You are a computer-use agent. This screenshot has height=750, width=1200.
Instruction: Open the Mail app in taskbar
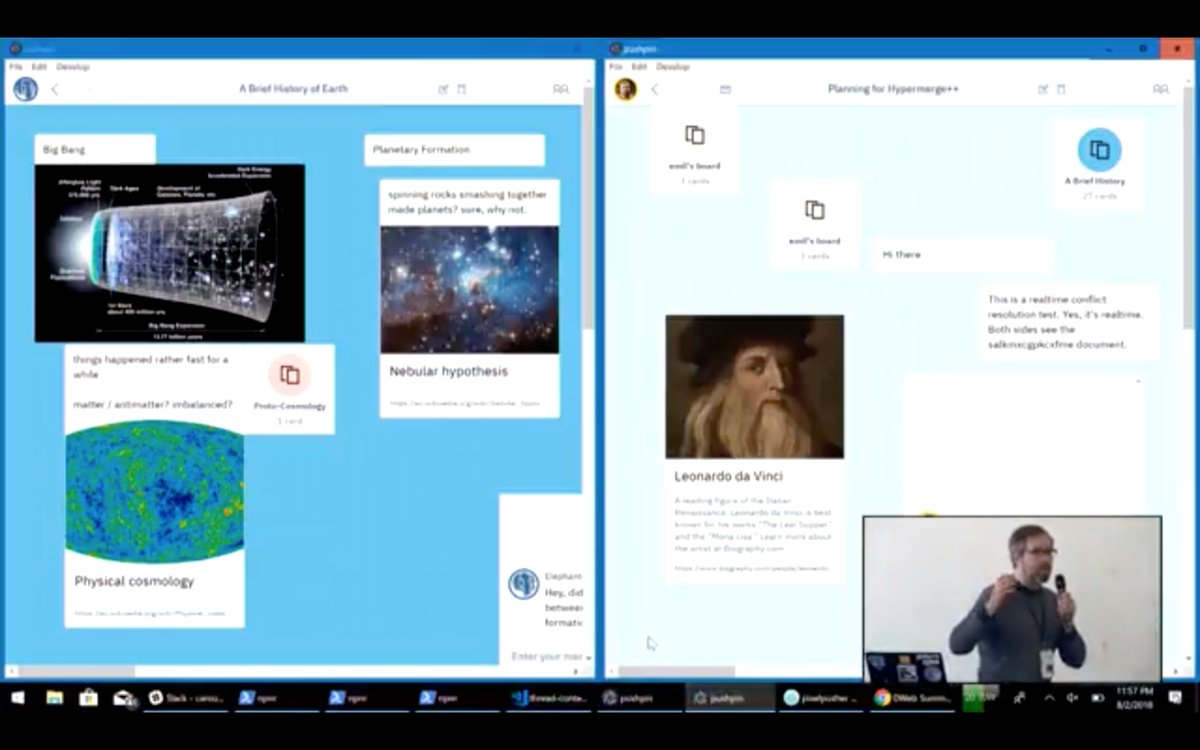point(123,697)
